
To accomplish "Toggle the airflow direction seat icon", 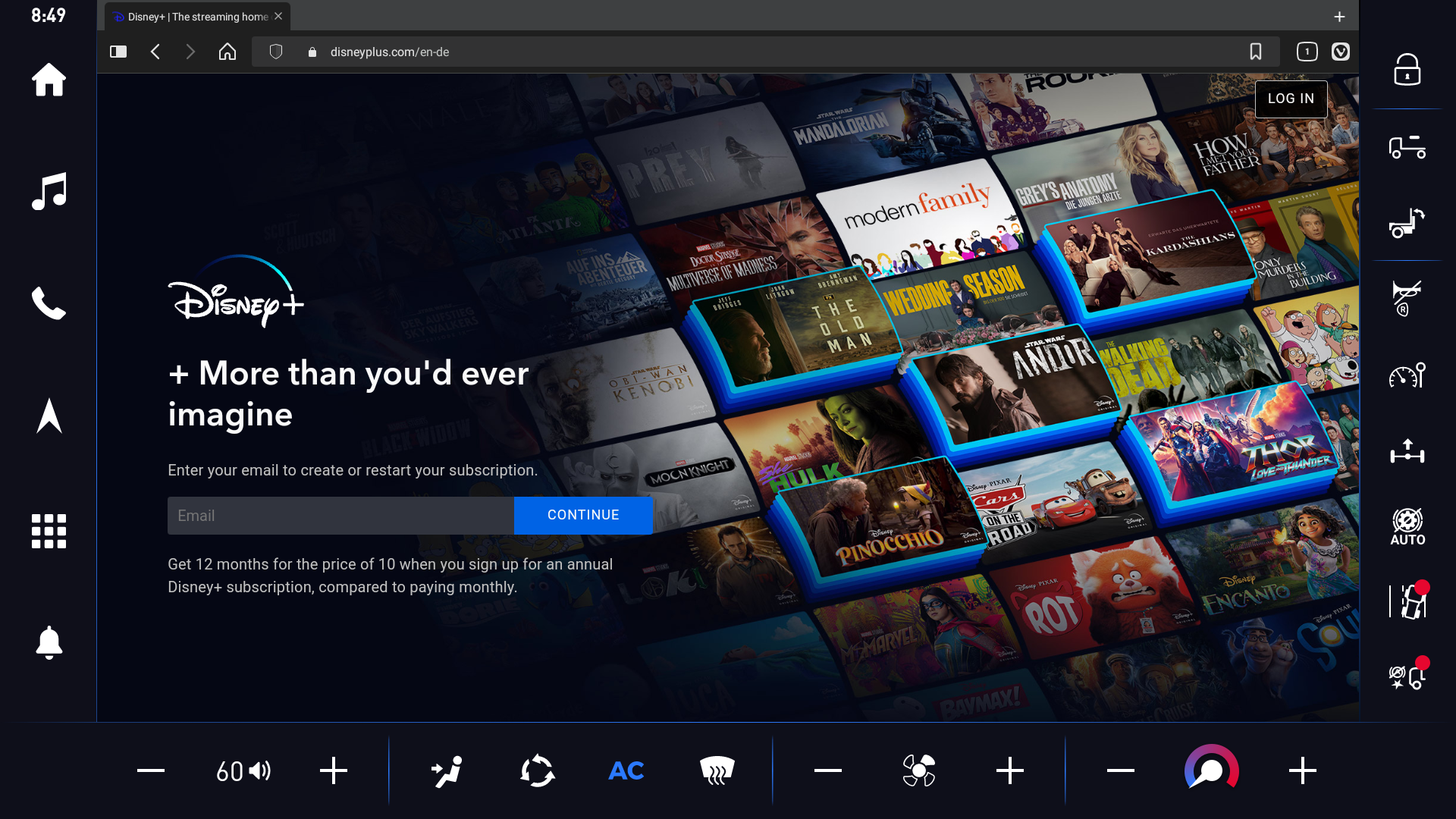I will pos(447,771).
